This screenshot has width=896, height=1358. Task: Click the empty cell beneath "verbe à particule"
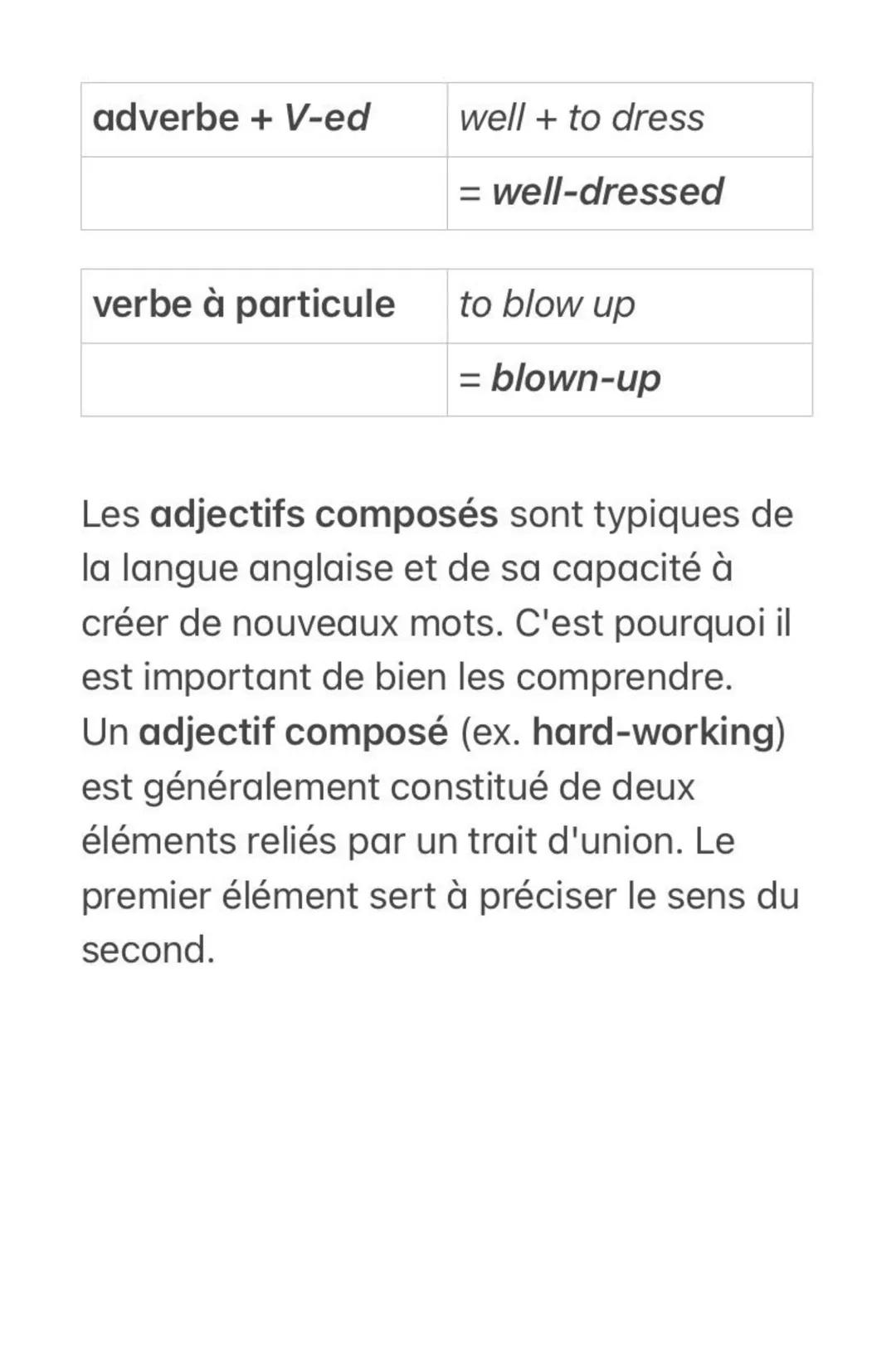point(264,379)
